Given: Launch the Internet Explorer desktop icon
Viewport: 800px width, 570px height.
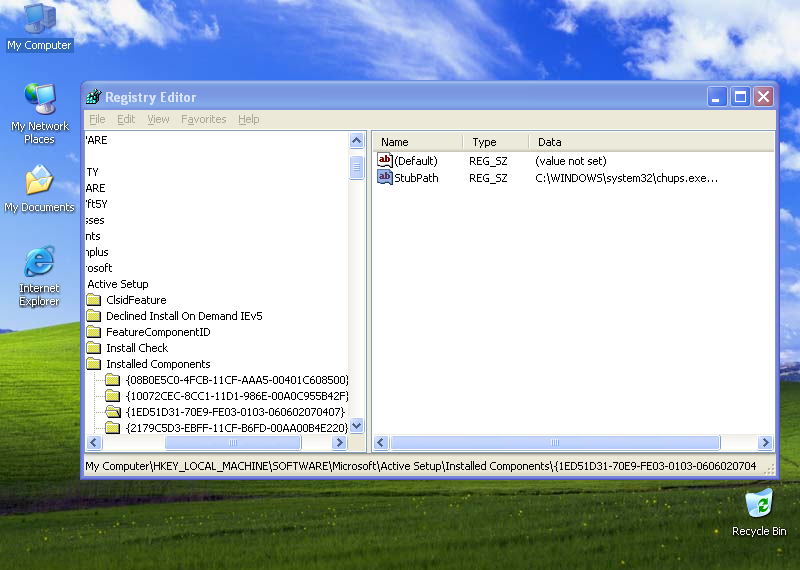Looking at the screenshot, I should click(x=39, y=276).
